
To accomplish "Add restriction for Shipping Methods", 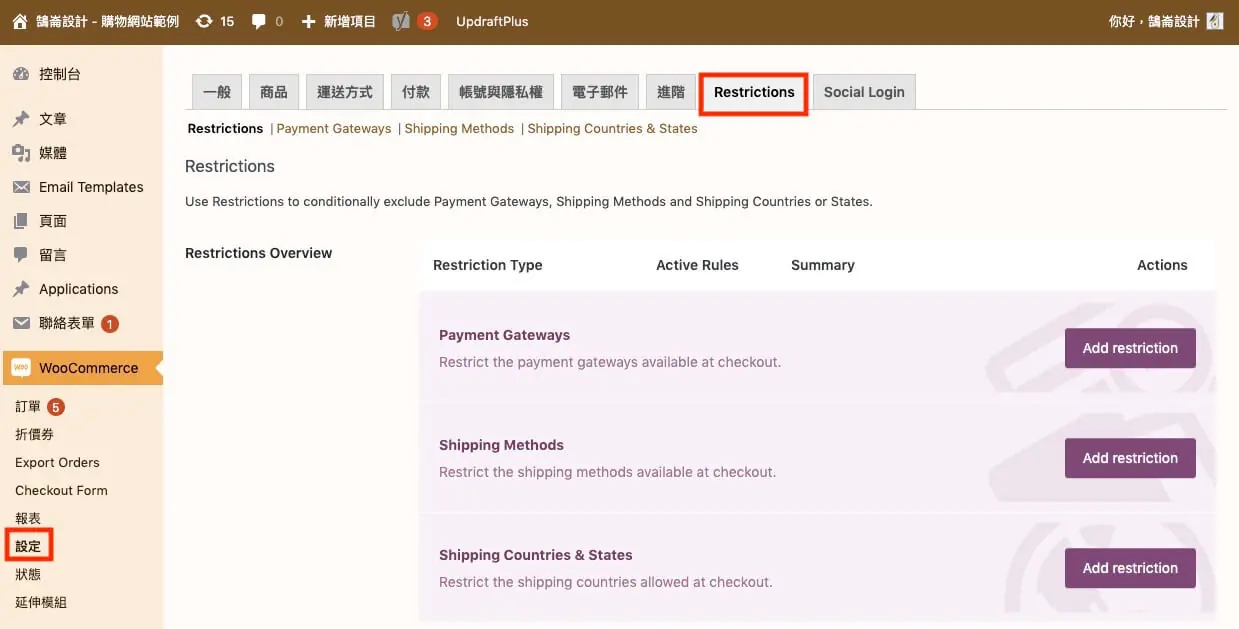I will point(1130,458).
